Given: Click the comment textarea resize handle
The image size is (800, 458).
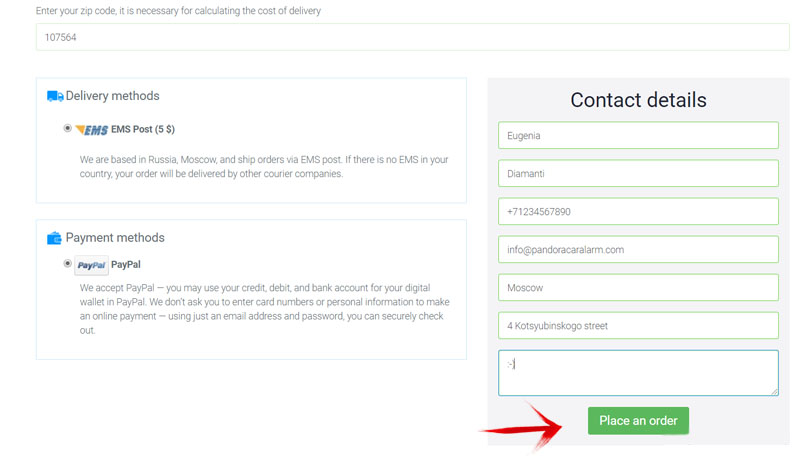Looking at the screenshot, I should pyautogui.click(x=774, y=391).
